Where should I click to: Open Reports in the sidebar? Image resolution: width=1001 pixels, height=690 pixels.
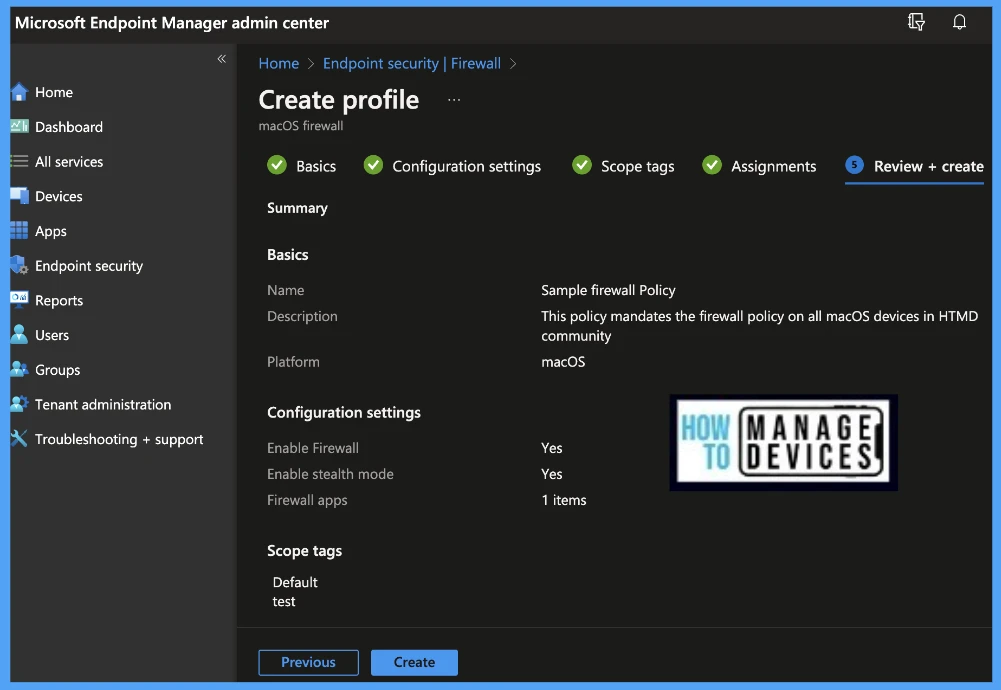coord(59,301)
